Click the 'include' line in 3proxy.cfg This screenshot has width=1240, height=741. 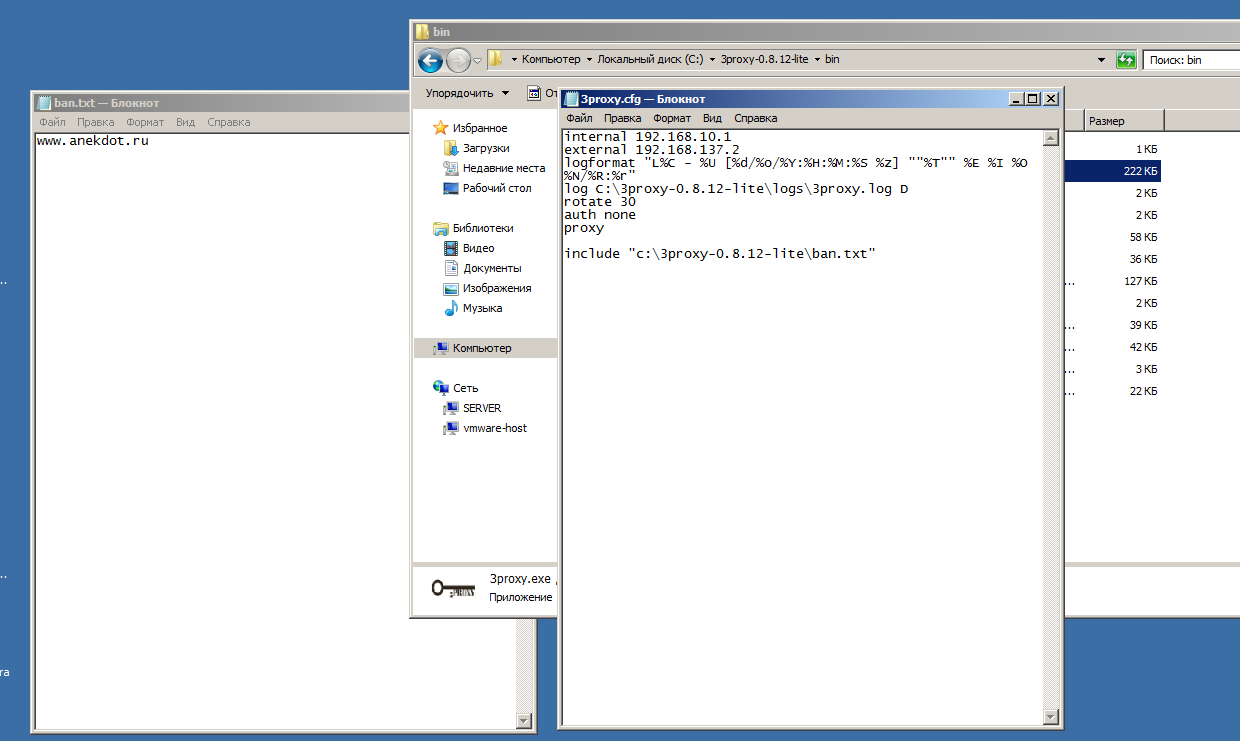point(720,254)
